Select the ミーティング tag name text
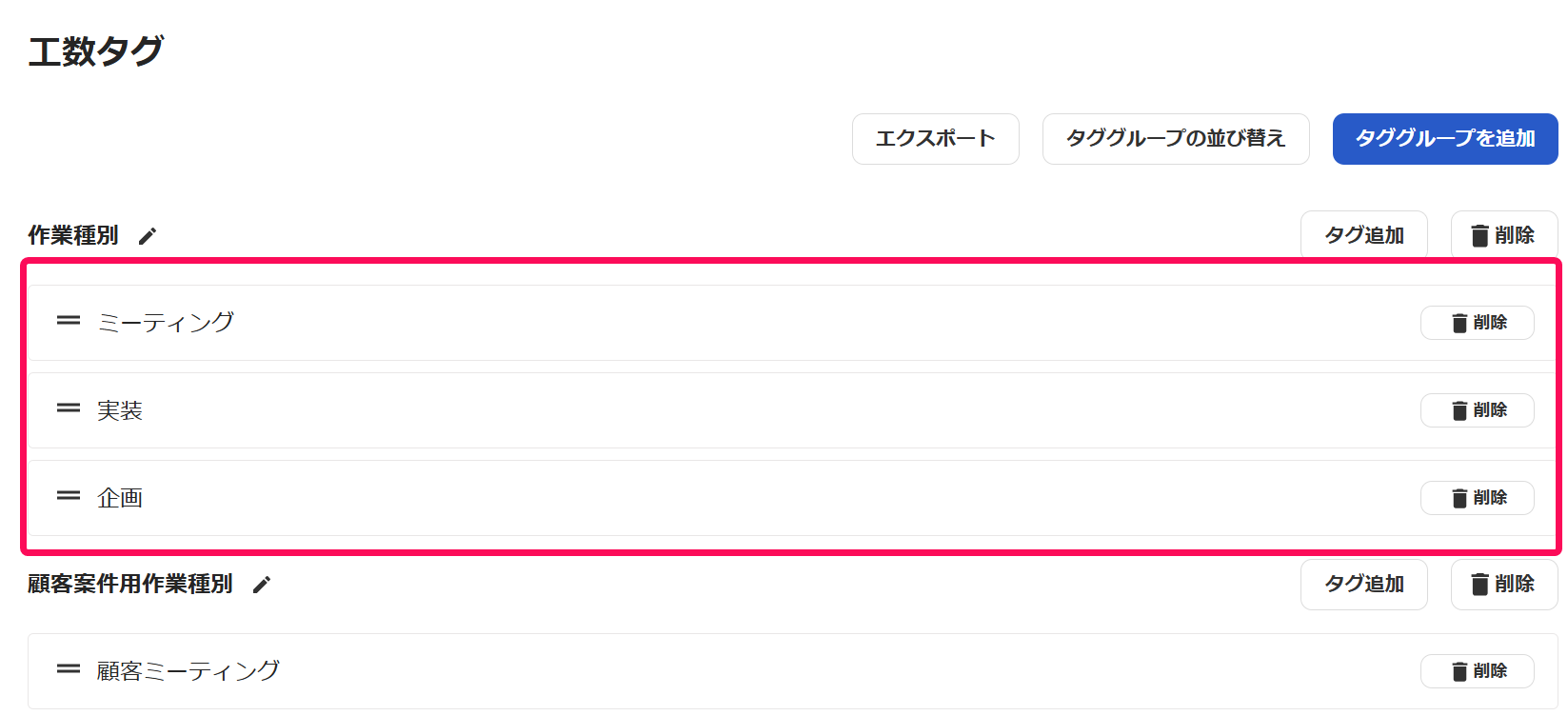1568x716 pixels. coord(166,323)
